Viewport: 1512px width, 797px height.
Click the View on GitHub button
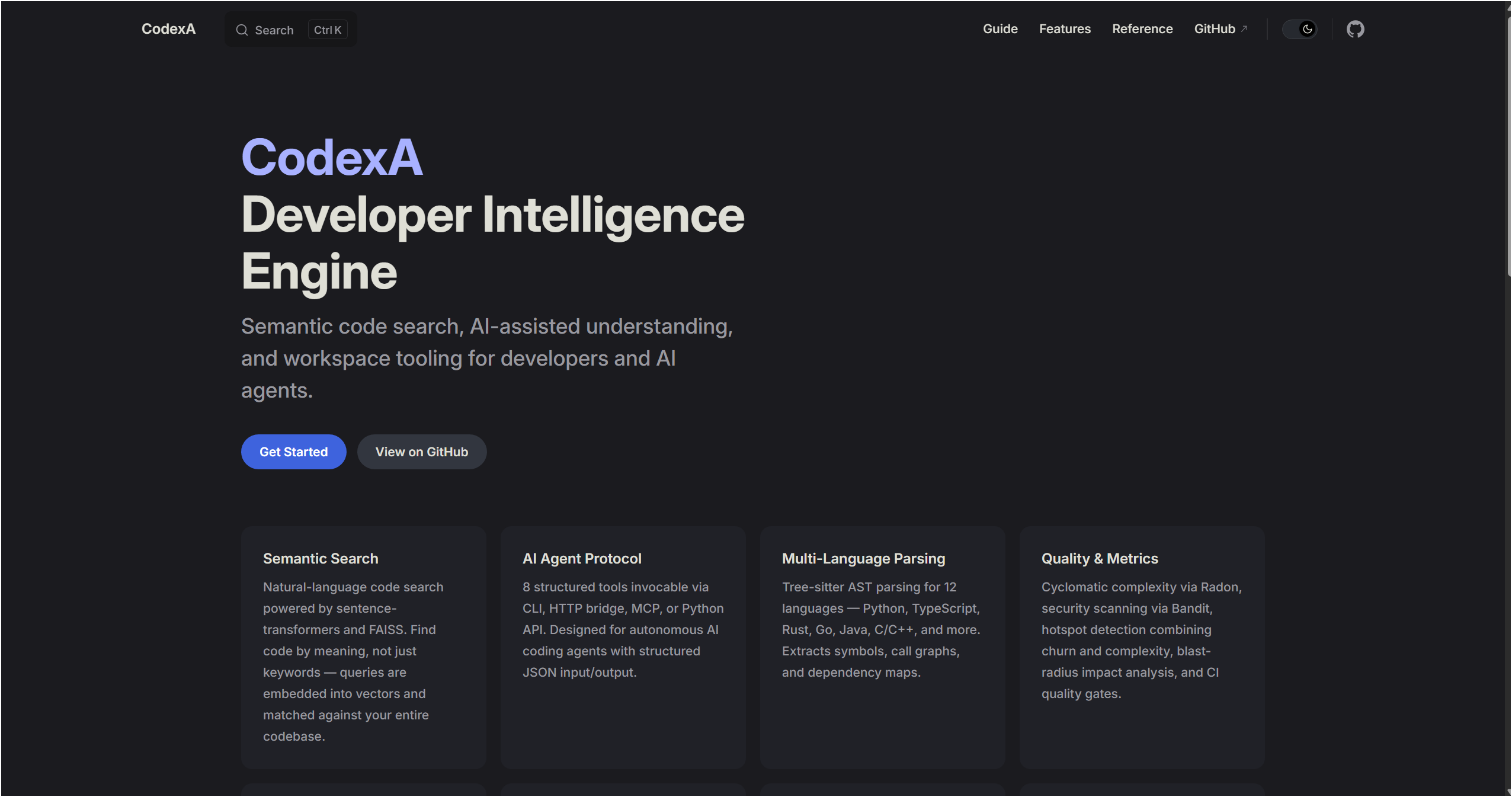(x=421, y=452)
